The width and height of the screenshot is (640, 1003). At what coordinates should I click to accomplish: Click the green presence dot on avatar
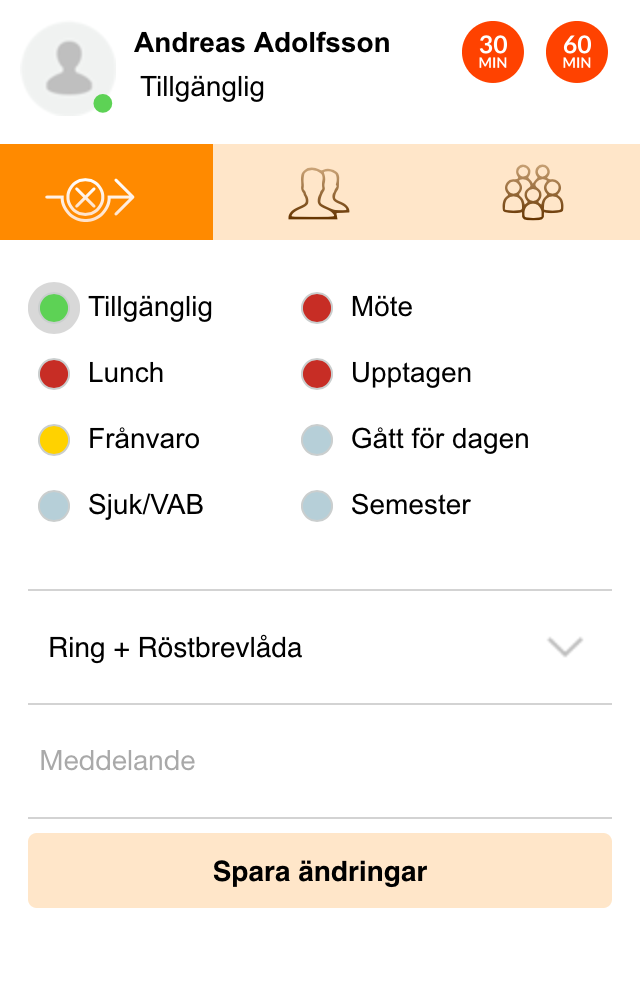click(x=103, y=103)
